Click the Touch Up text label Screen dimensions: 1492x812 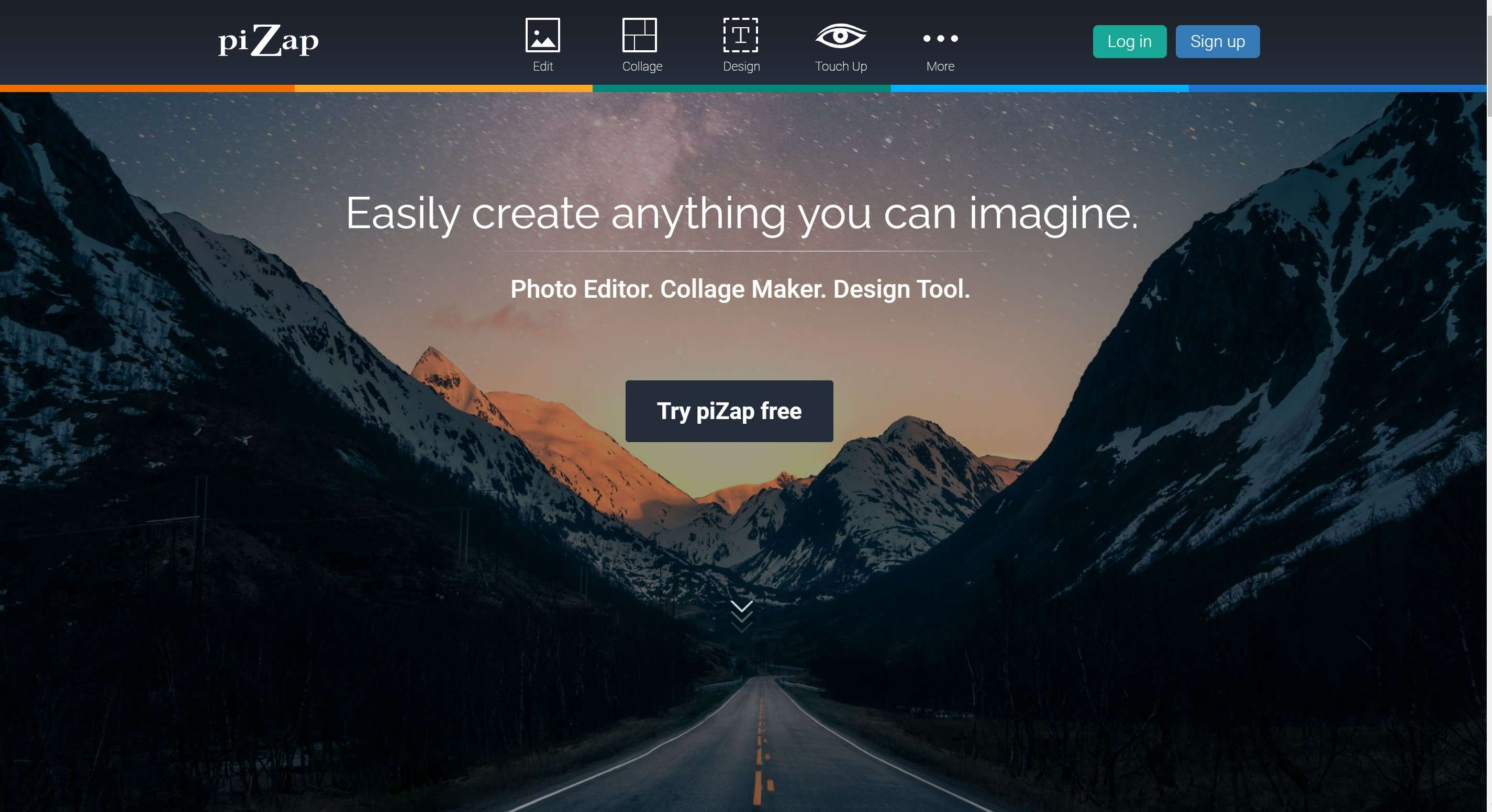tap(843, 66)
